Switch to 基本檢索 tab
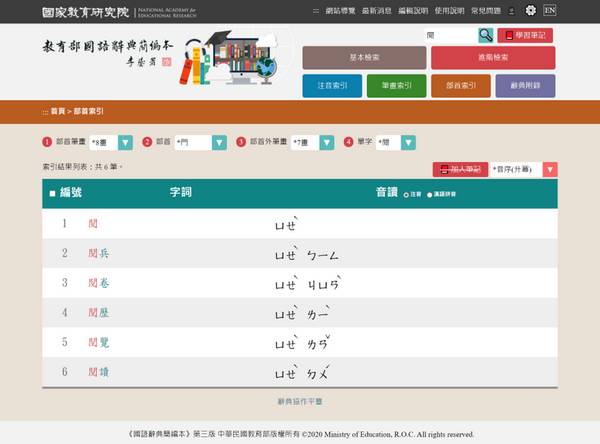 364,57
